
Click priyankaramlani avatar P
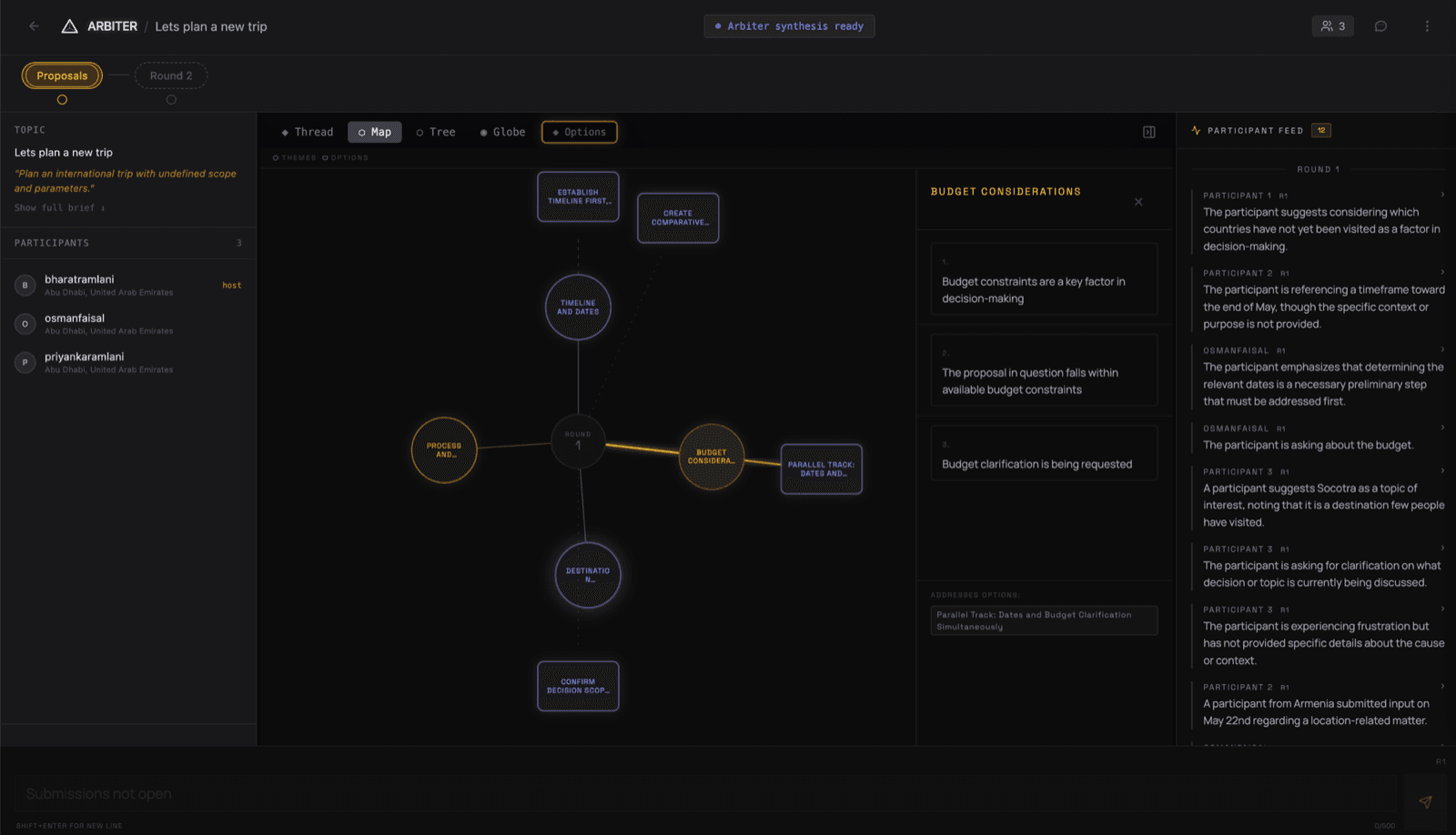[x=25, y=362]
